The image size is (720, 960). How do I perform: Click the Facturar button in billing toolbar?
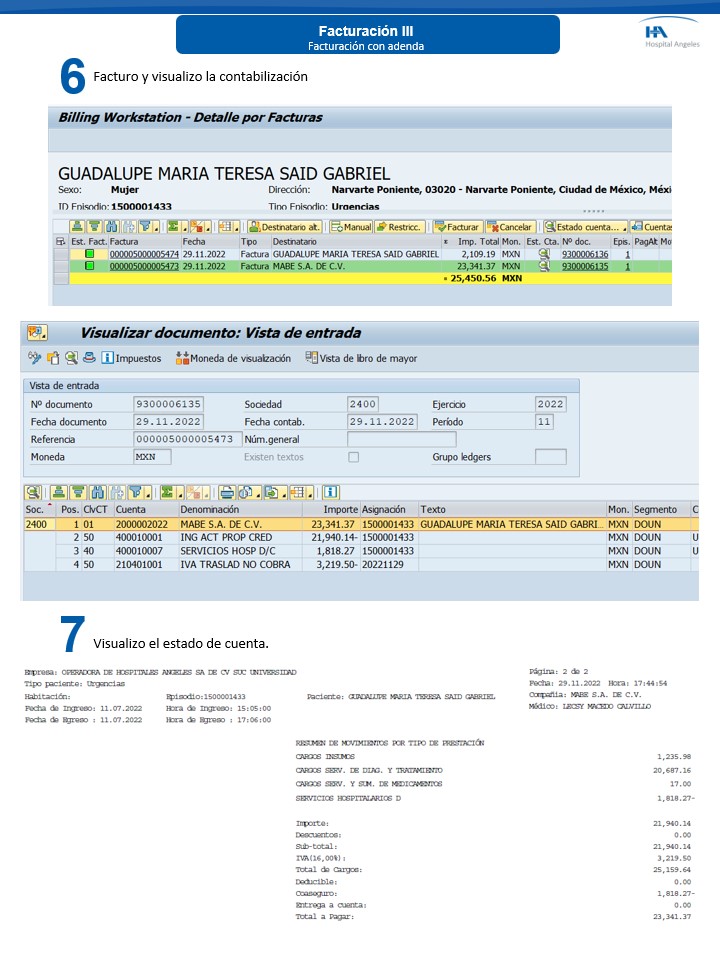click(458, 227)
